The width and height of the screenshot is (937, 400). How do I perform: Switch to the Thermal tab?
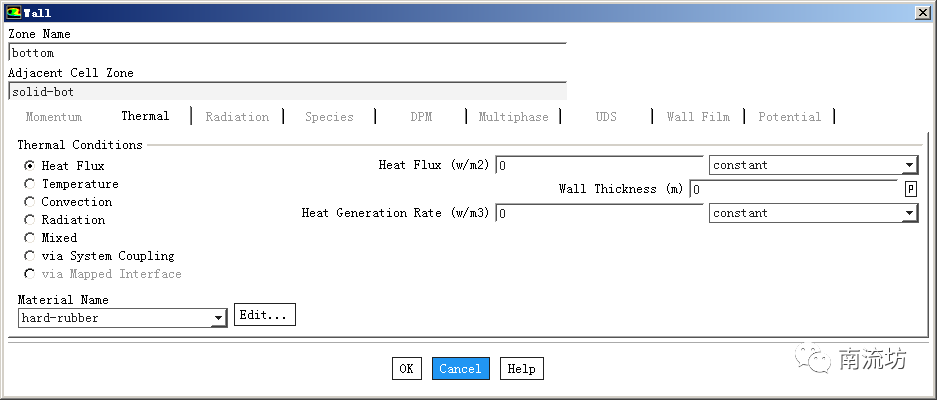(145, 116)
